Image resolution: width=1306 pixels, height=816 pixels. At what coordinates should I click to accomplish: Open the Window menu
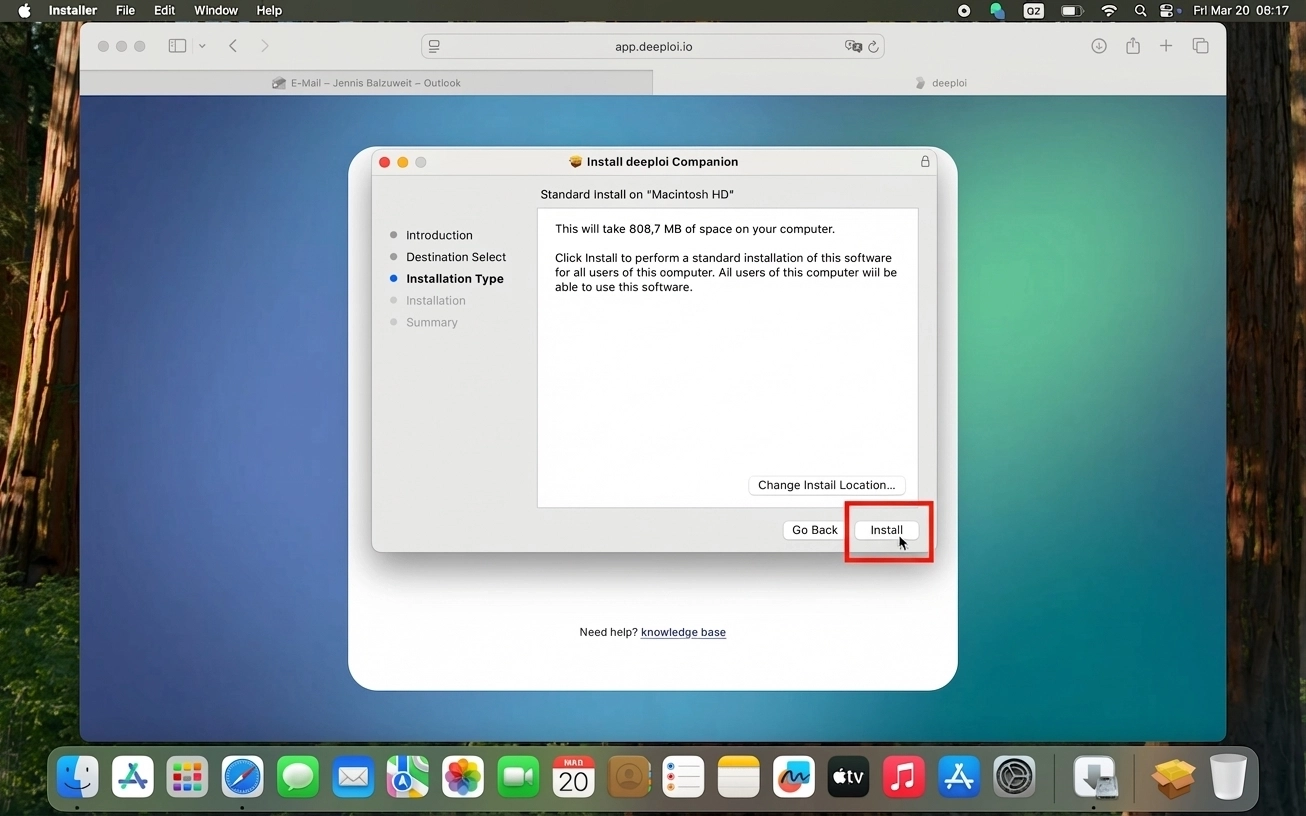pos(216,11)
